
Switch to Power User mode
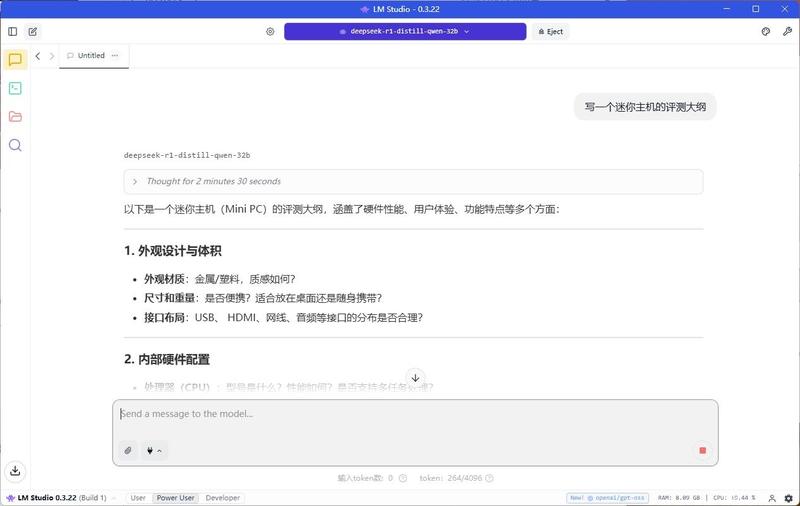[176, 498]
